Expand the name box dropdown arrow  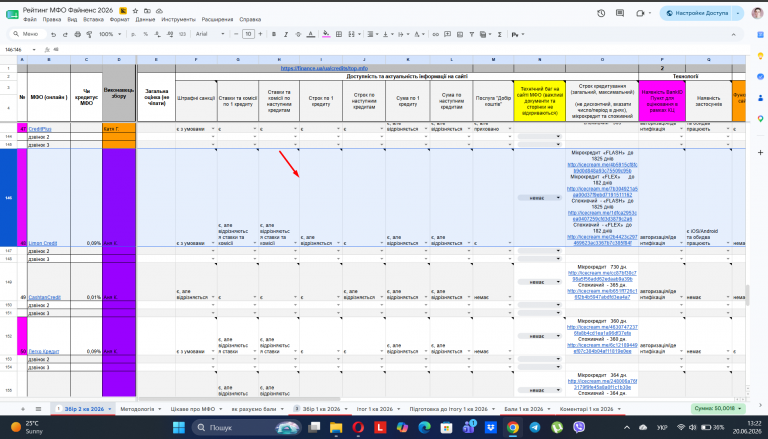point(34,49)
